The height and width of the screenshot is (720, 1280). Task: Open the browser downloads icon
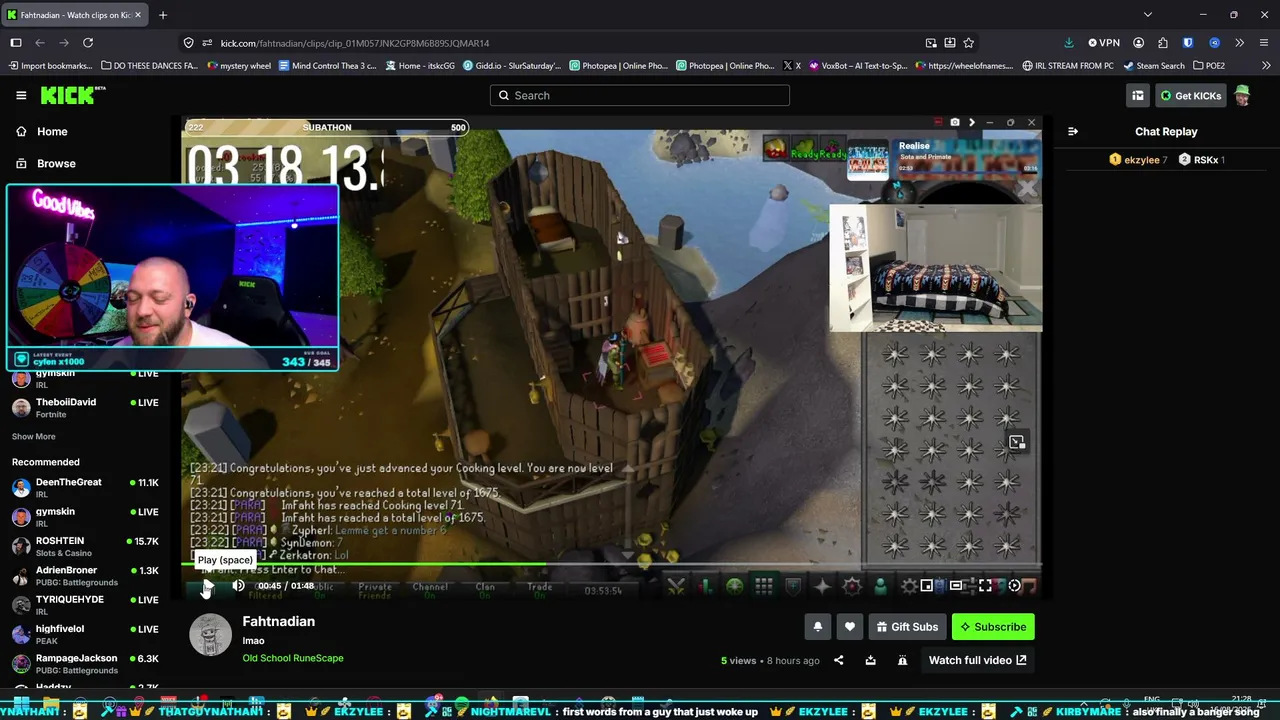click(1069, 43)
